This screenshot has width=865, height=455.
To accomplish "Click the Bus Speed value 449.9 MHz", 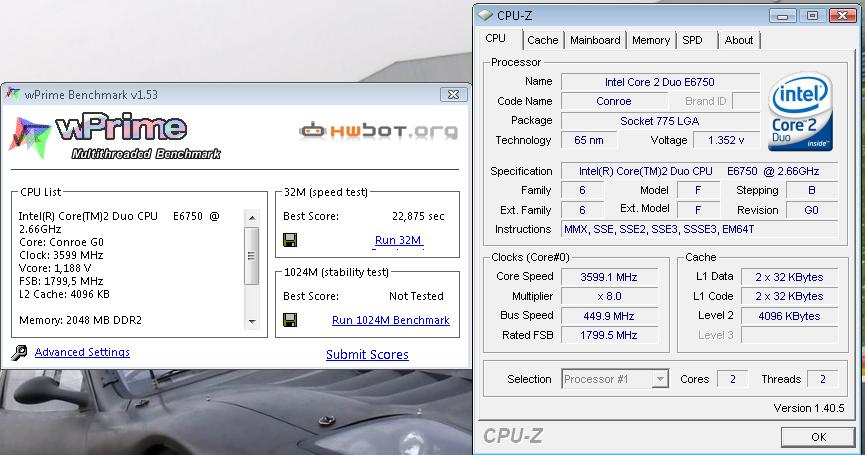I will 609,316.
